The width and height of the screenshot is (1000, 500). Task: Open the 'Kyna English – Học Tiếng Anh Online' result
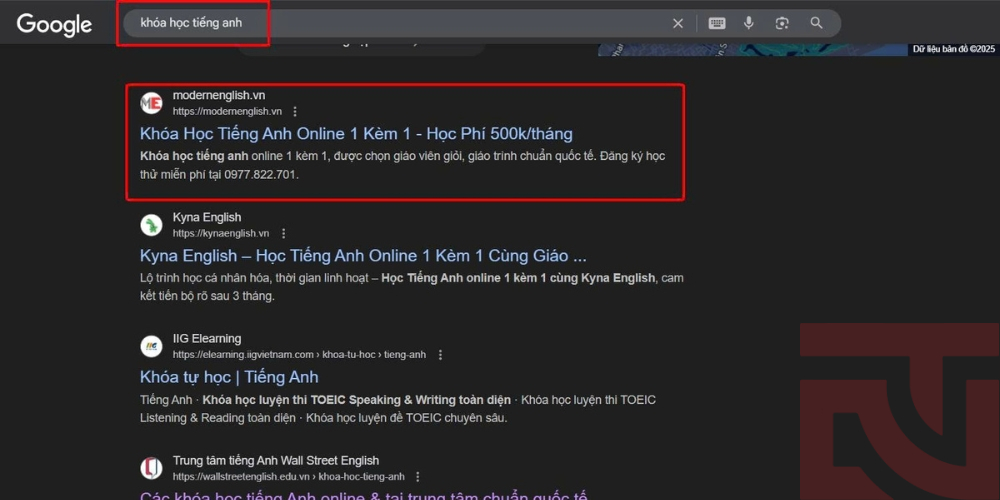[x=363, y=256]
